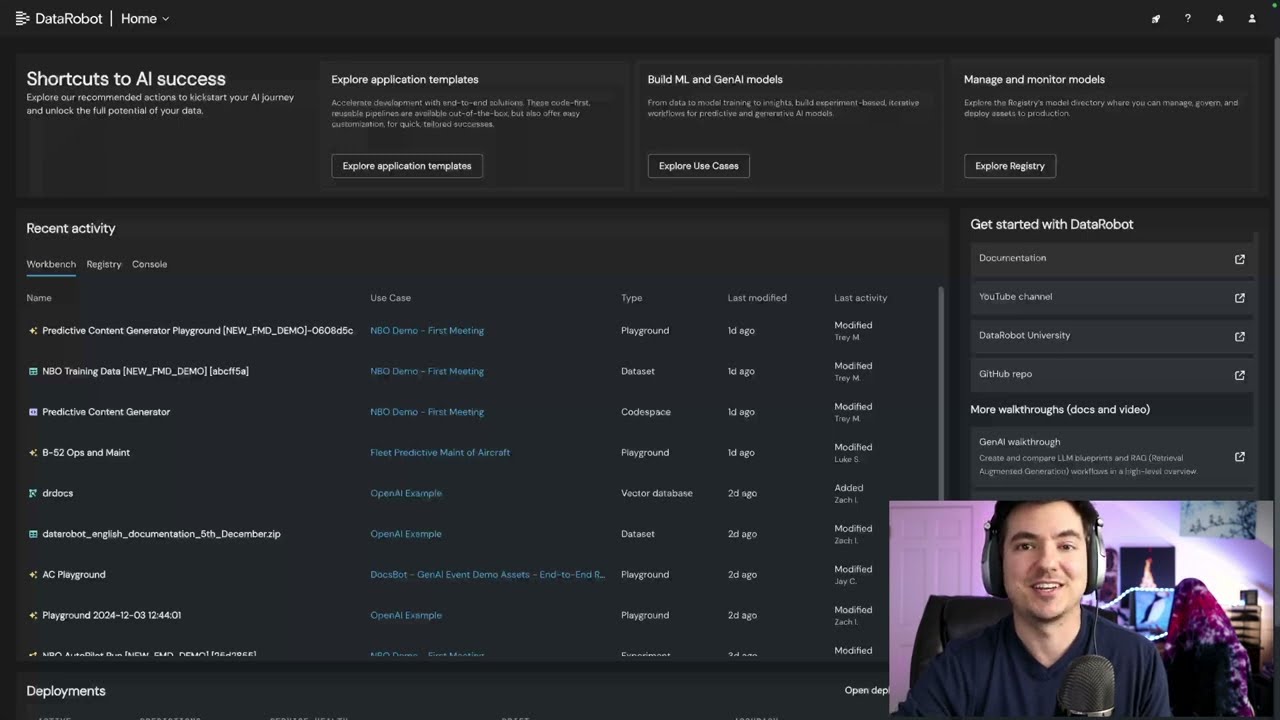Click external link icon for GitHub repo
Image resolution: width=1280 pixels, height=720 pixels.
[1240, 375]
